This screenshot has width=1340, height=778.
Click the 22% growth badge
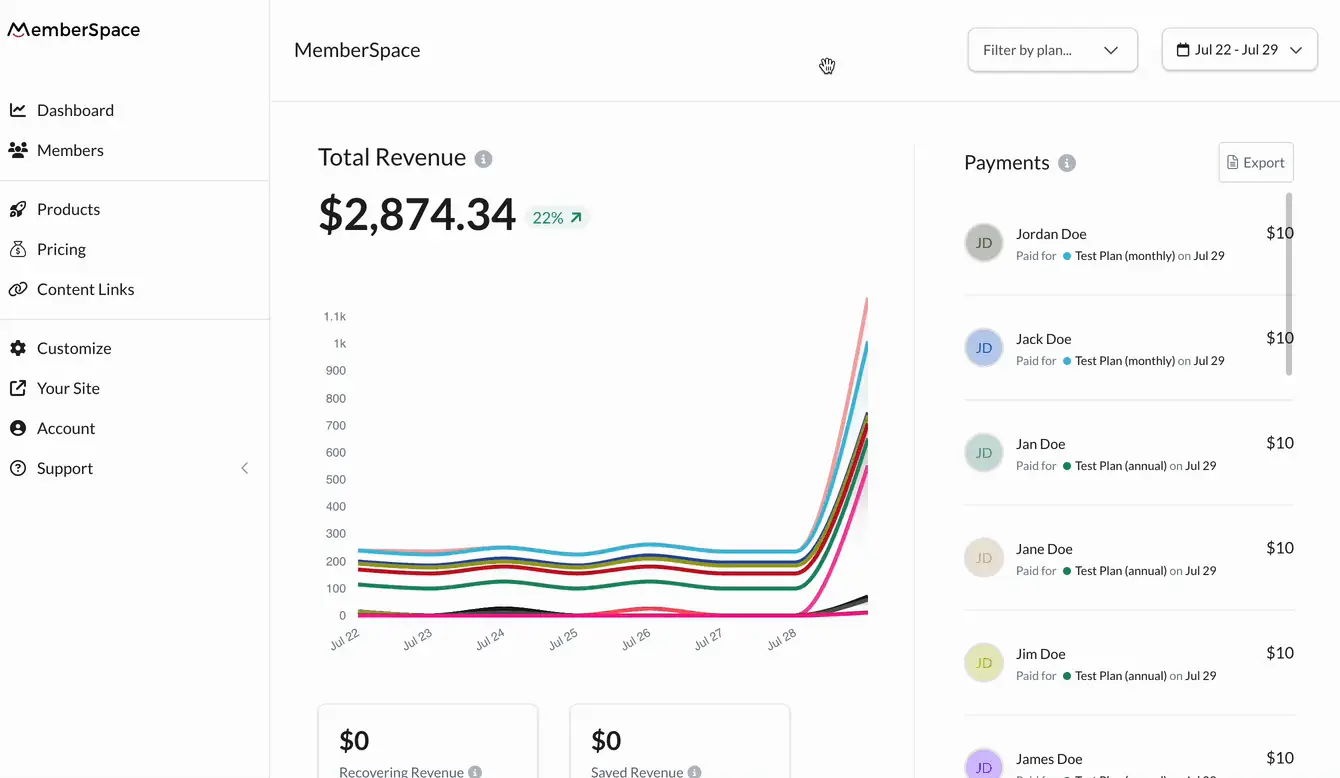click(x=557, y=218)
